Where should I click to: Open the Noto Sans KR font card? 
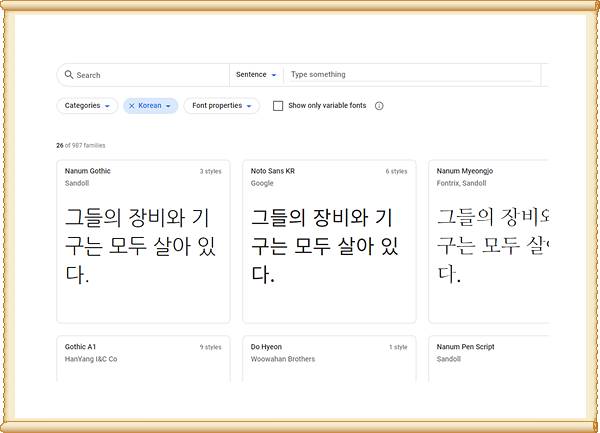click(x=329, y=242)
